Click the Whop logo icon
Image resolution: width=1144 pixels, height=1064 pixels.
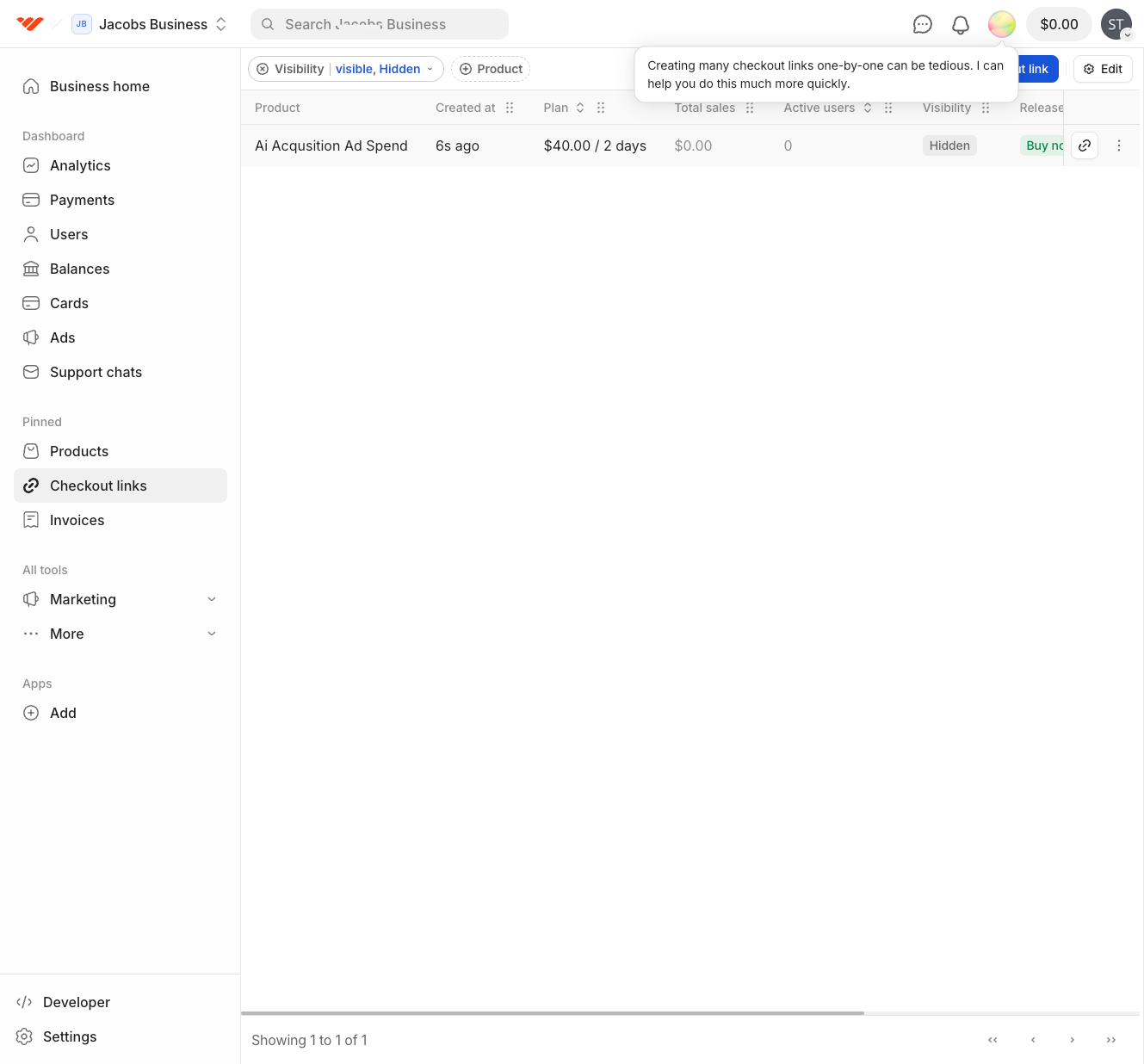click(x=30, y=24)
